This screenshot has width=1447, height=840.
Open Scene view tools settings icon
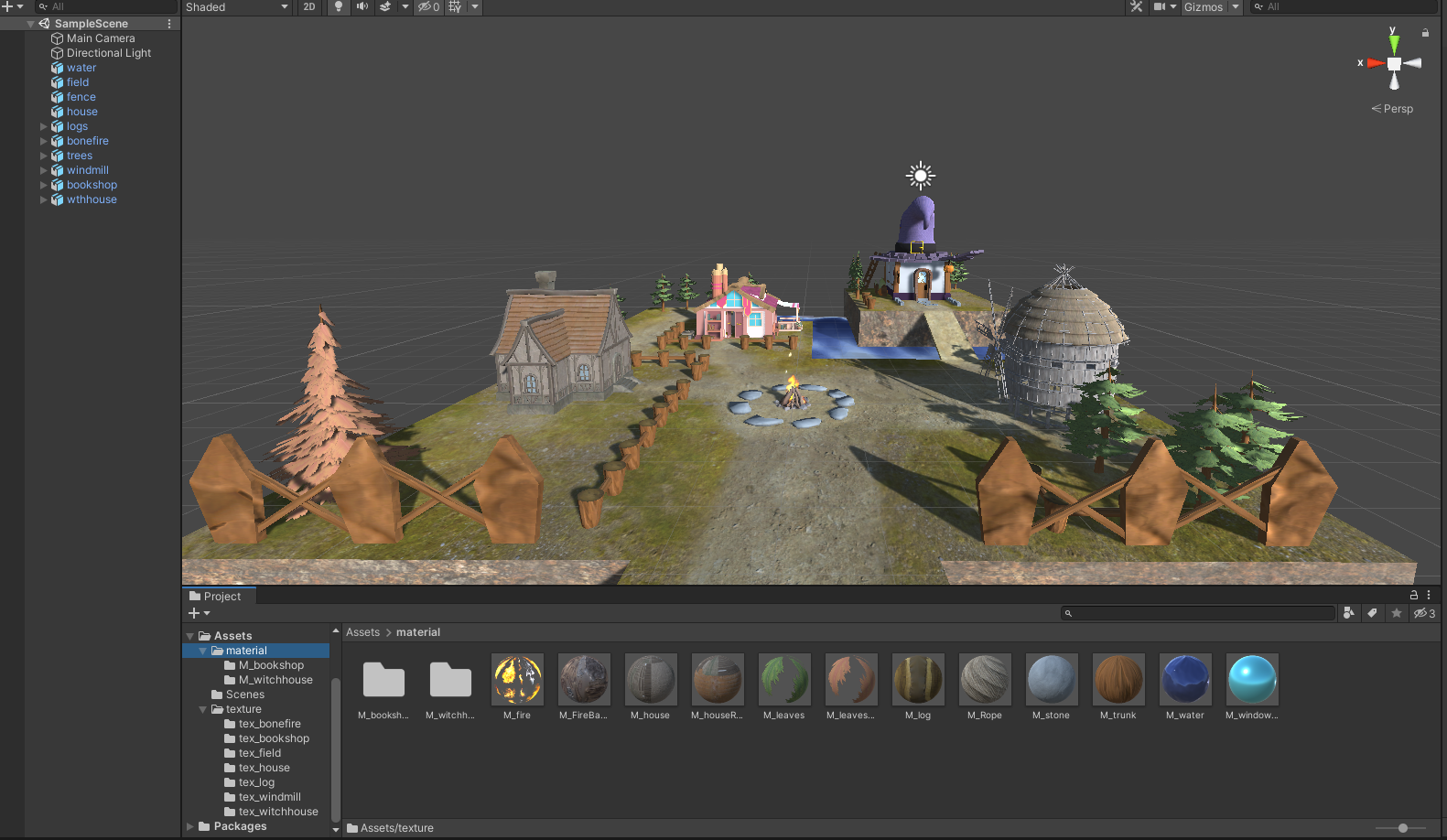(x=1136, y=7)
